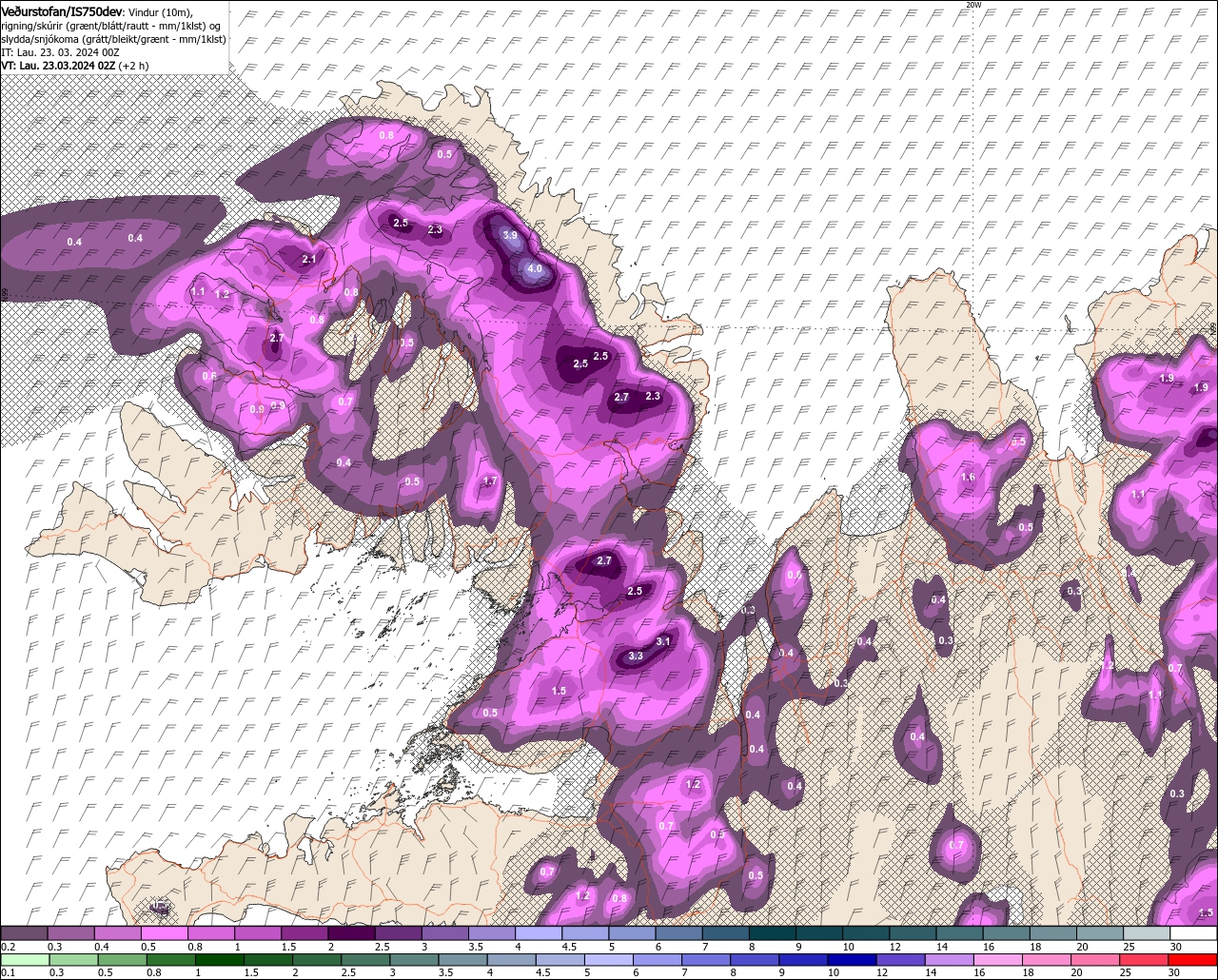
Task: Click the 20W longitude label
Action: [x=972, y=5]
